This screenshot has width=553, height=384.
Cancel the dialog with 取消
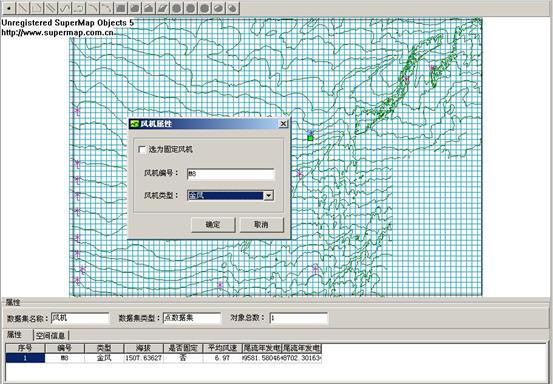261,225
